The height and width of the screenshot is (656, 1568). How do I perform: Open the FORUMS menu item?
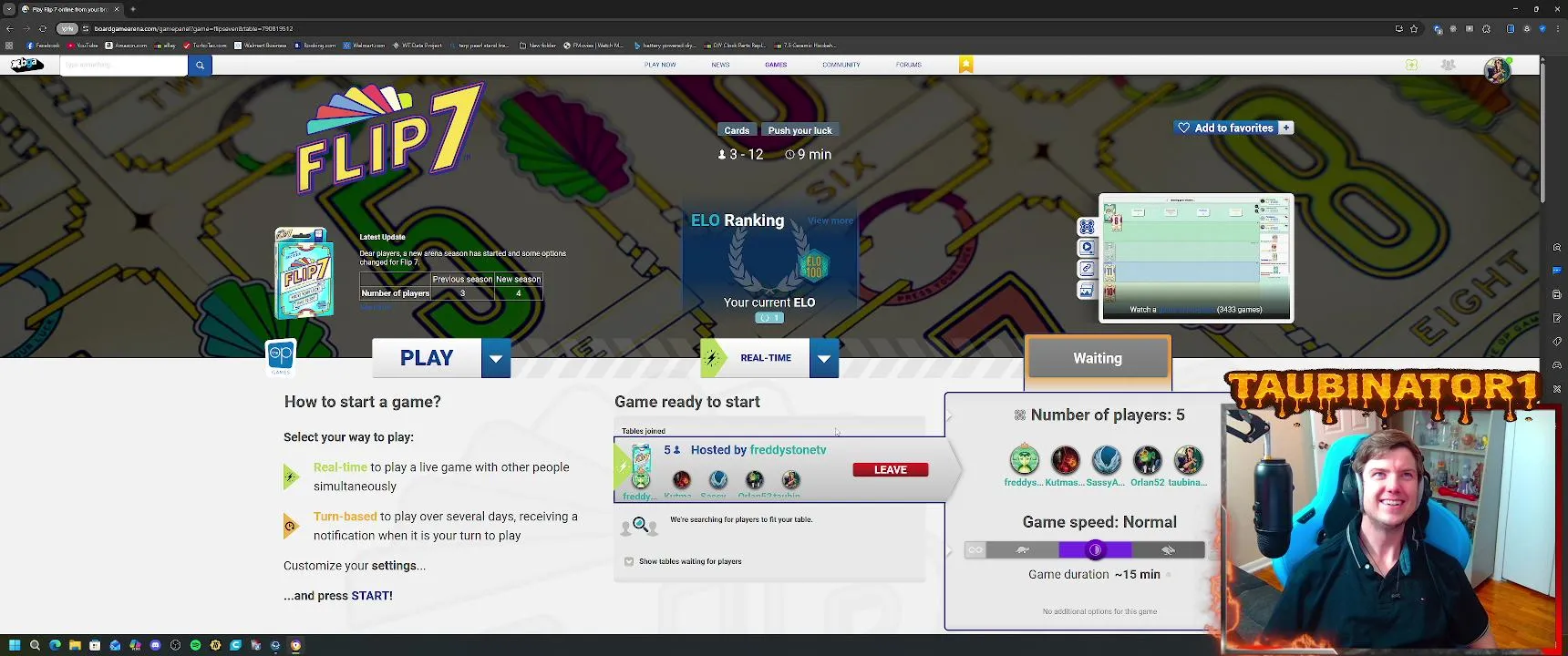coord(908,65)
